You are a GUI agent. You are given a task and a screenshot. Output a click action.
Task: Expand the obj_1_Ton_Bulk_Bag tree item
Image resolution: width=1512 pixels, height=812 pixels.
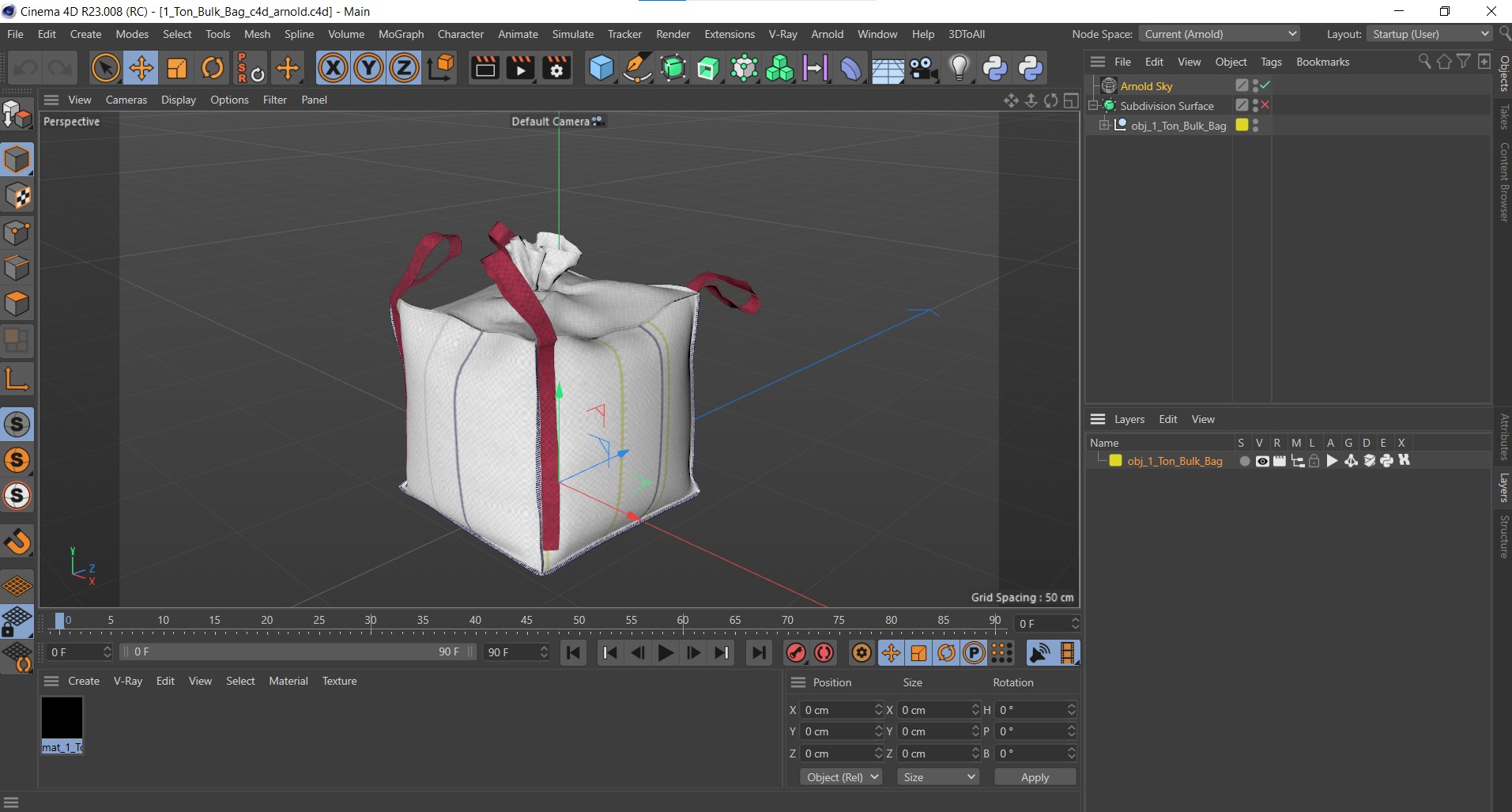point(1104,125)
